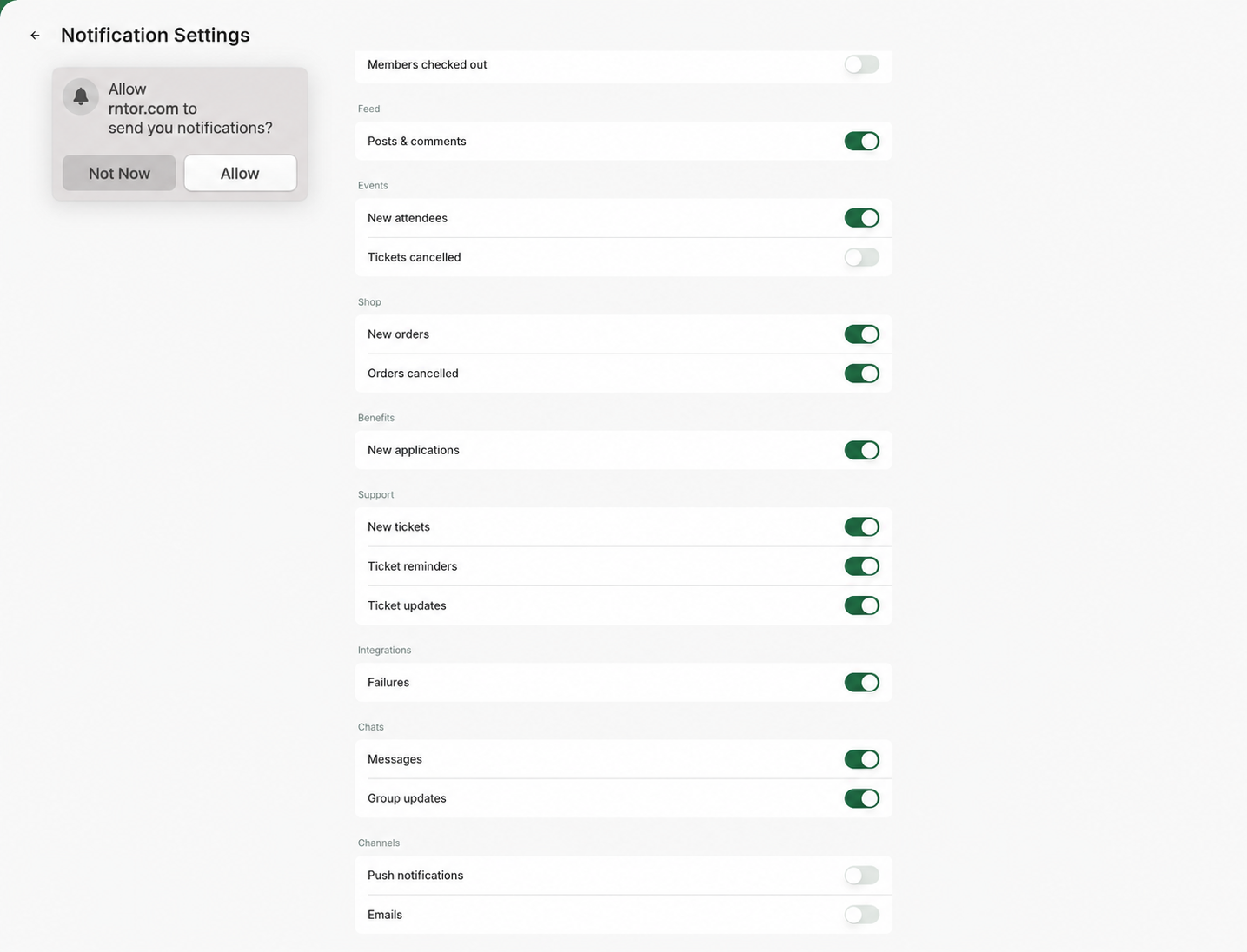
Task: Turn off the New tickets switch
Action: 862,527
